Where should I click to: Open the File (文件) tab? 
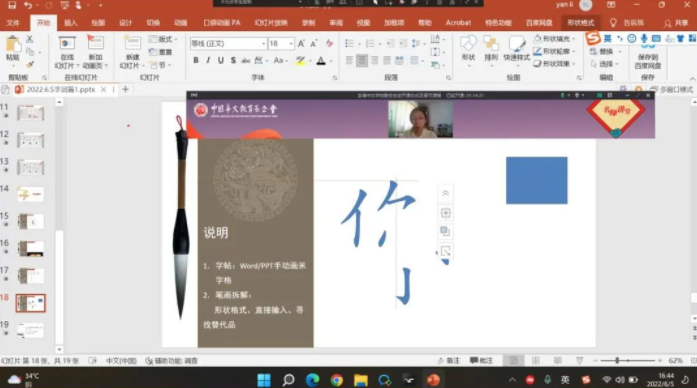point(13,23)
